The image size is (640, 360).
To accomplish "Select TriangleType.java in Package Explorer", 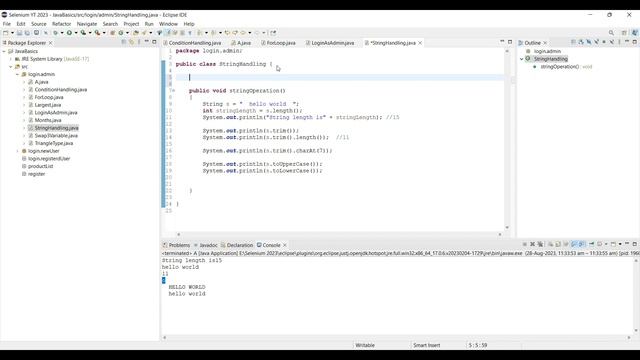I will 53,143.
